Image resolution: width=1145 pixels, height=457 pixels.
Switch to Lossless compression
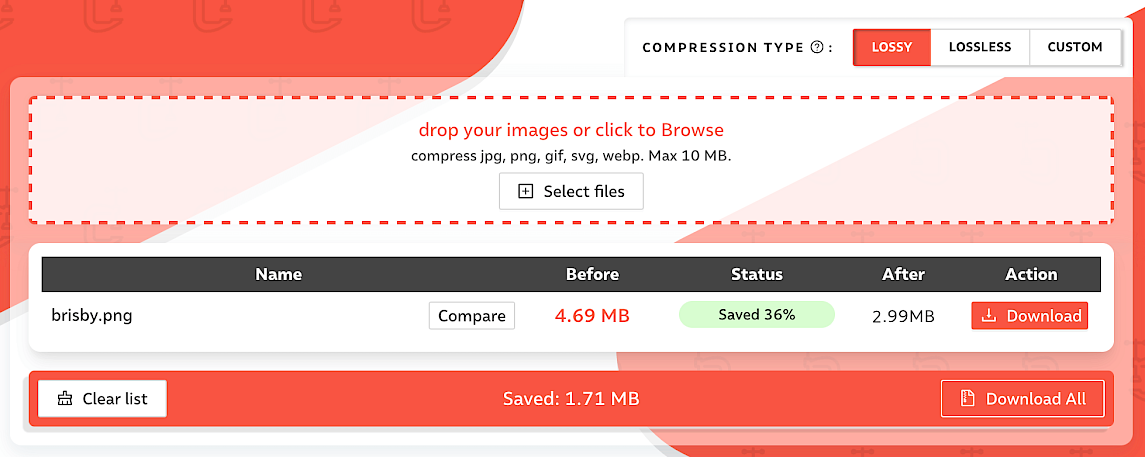979,47
